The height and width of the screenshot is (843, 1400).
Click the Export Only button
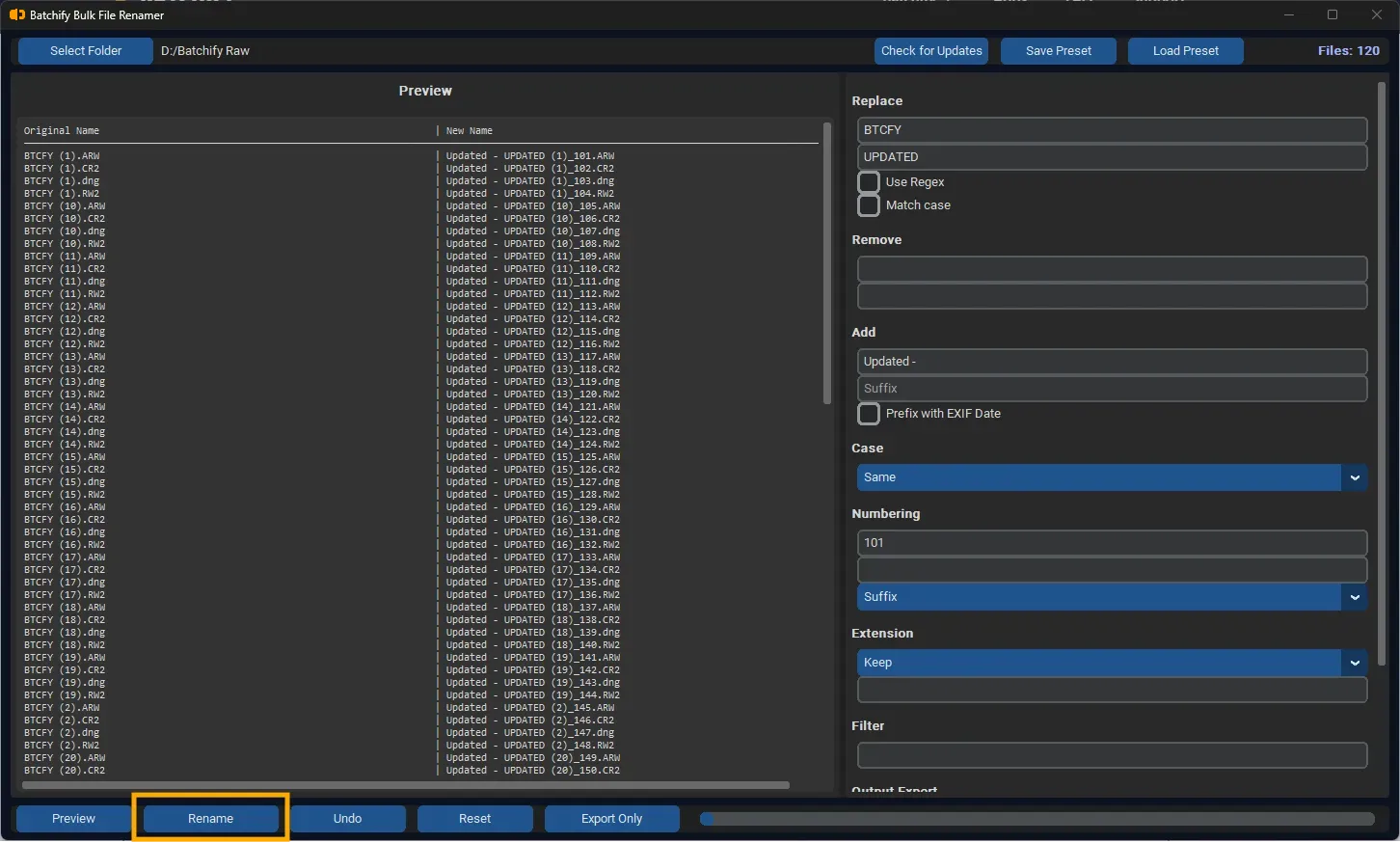611,819
